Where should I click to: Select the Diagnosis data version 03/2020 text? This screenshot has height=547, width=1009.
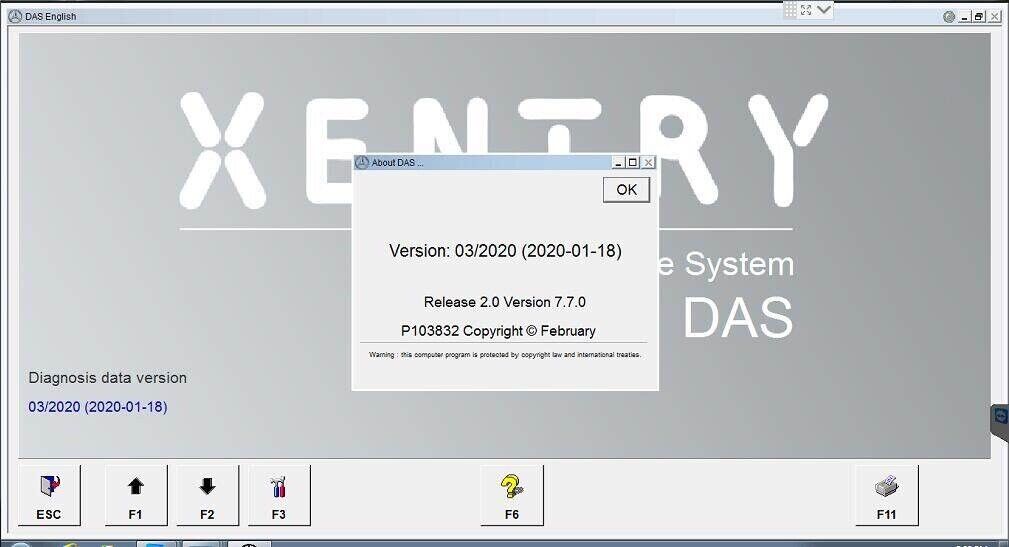[98, 407]
